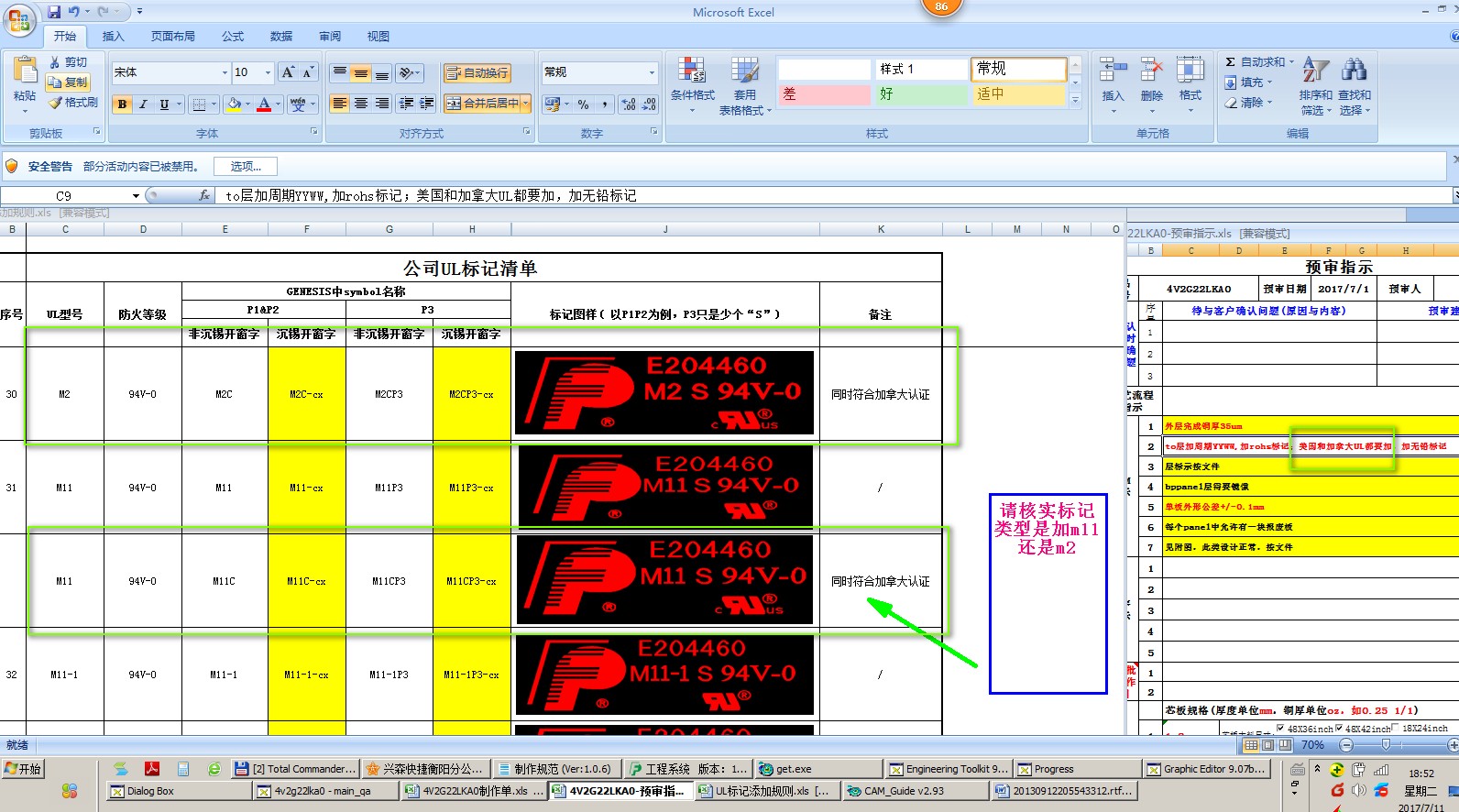This screenshot has height=812, width=1459.
Task: Expand the font color dropdown arrow
Action: tap(278, 104)
